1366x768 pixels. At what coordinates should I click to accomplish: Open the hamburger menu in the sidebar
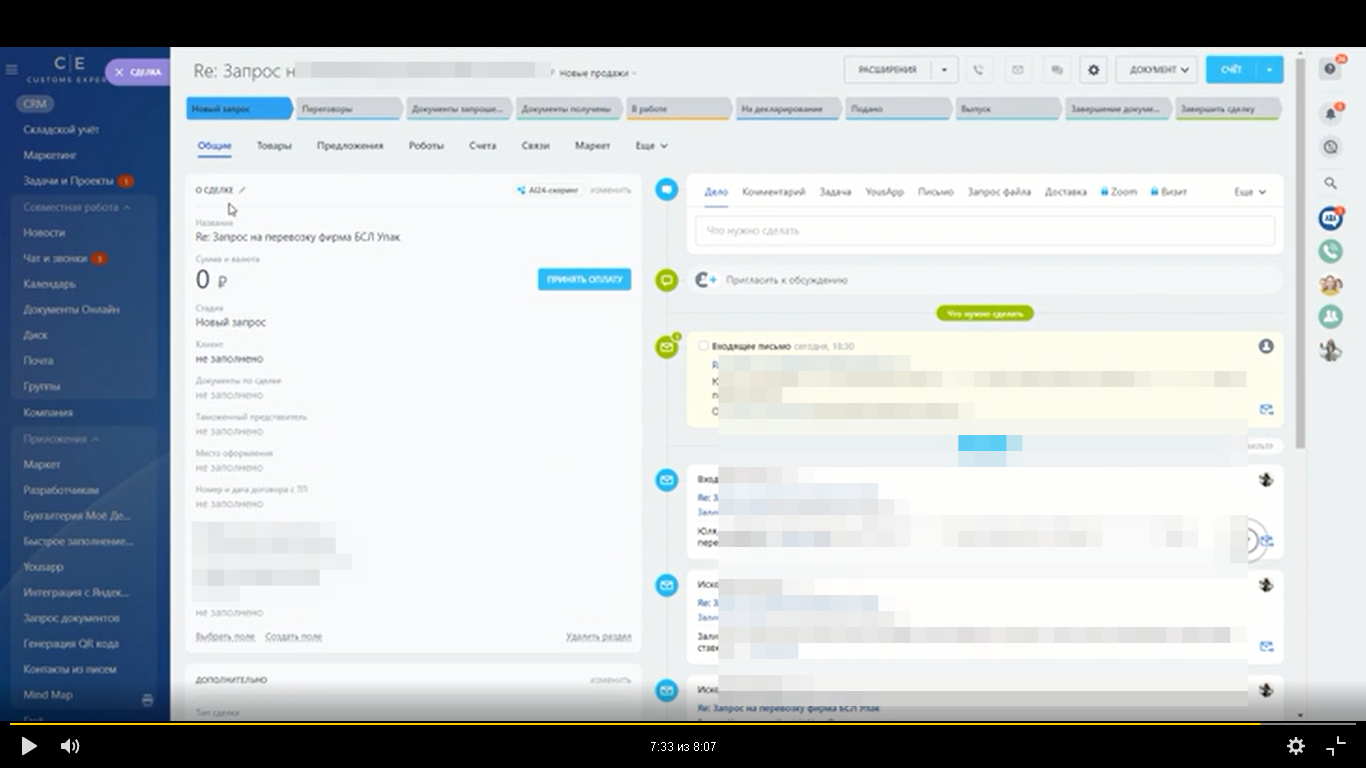[x=12, y=70]
